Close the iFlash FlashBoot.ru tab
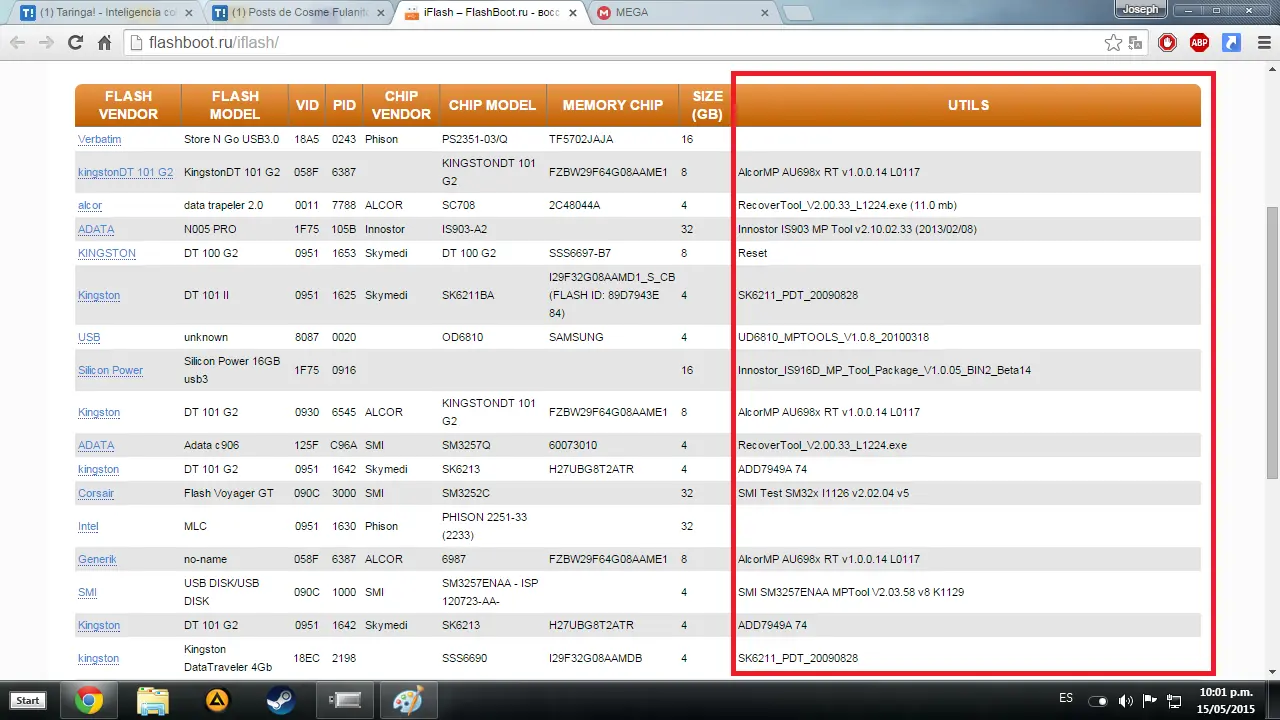Screen dimensions: 1280x720 573,13
